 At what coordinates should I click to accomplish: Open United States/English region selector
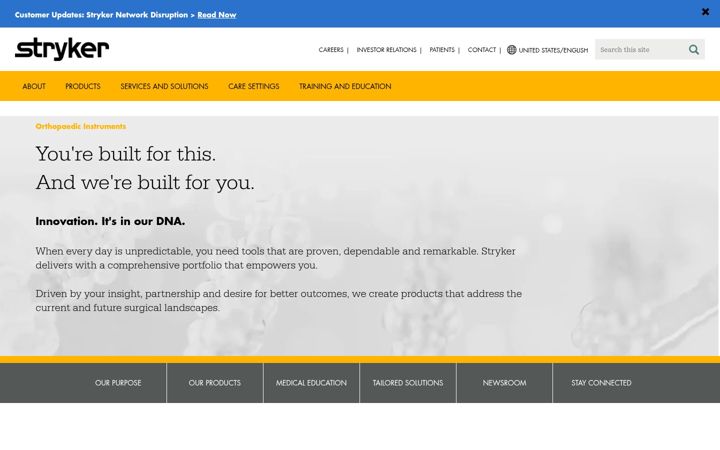[553, 50]
